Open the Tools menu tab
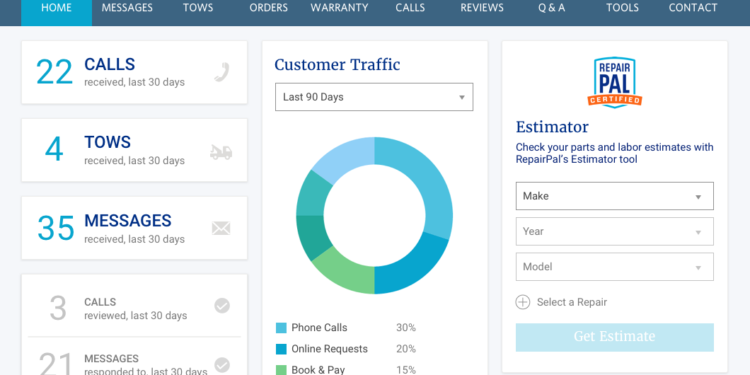The width and height of the screenshot is (750, 375). [622, 8]
